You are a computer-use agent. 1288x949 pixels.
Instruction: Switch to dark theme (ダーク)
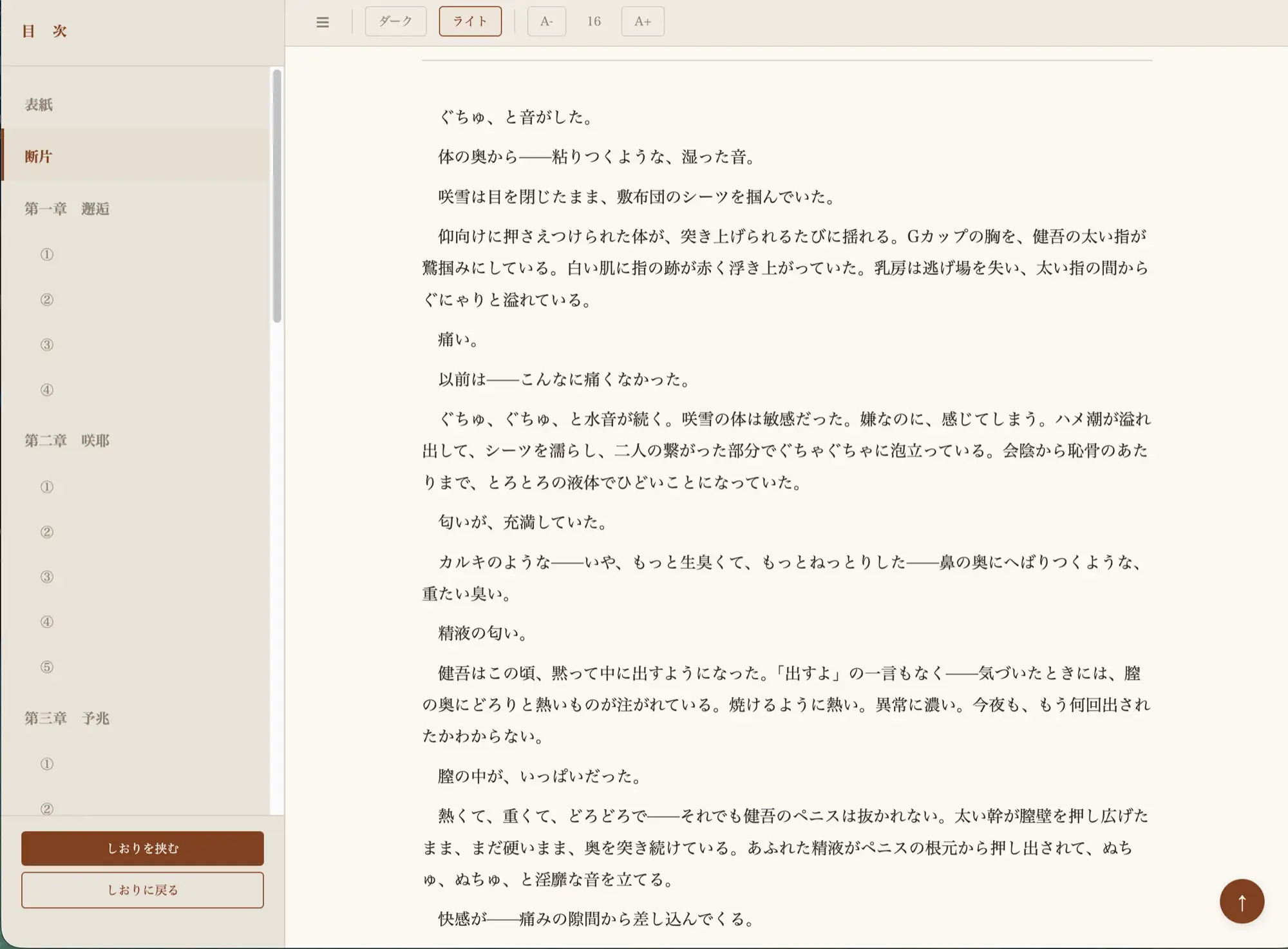(x=395, y=21)
